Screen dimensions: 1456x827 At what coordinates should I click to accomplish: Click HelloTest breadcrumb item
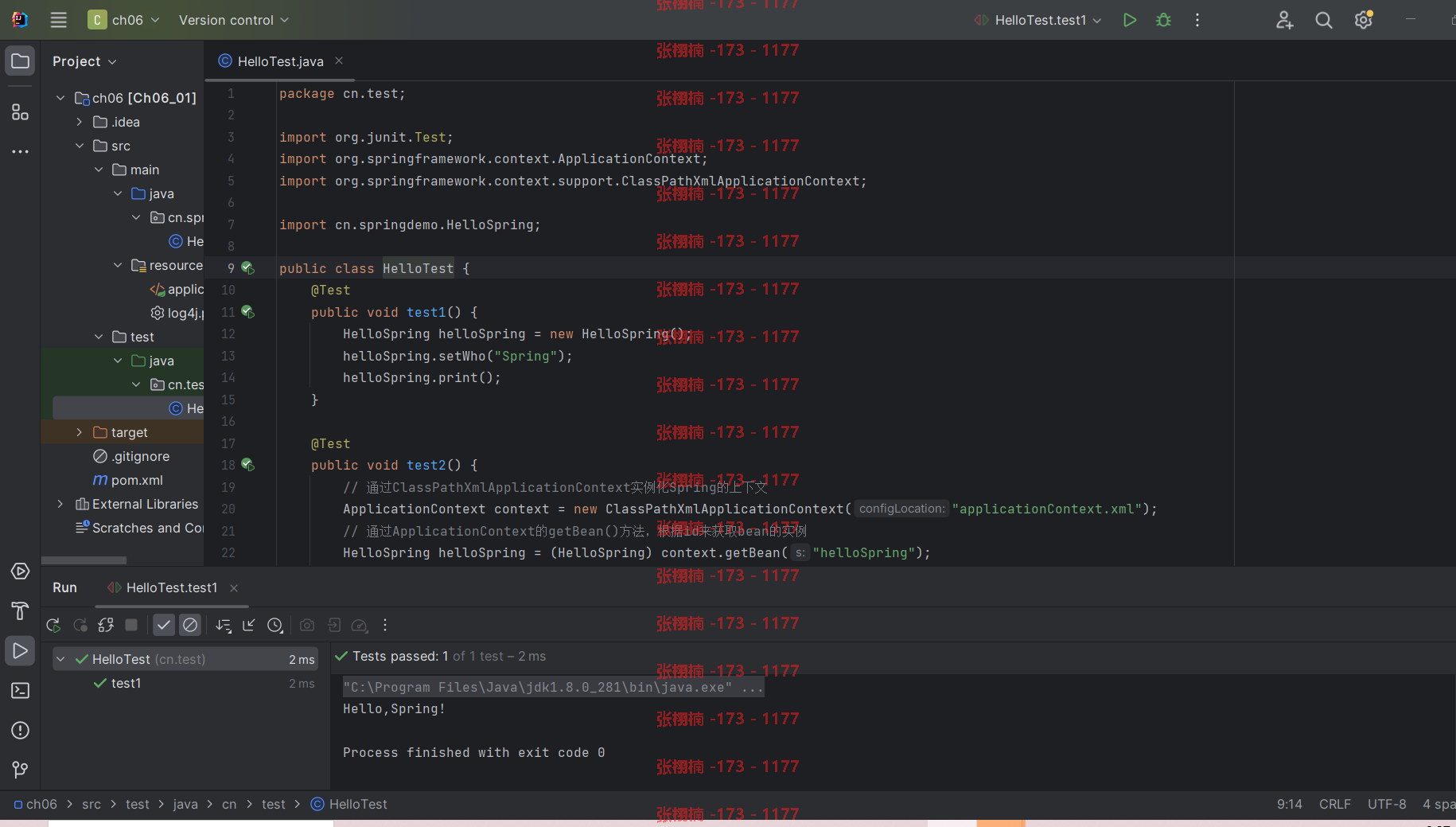349,805
